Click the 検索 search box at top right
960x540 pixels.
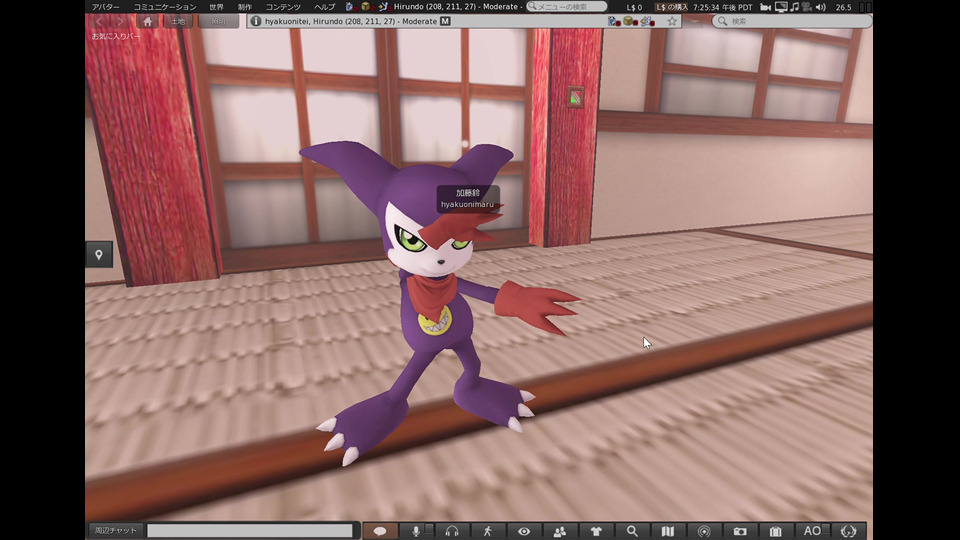coord(792,21)
